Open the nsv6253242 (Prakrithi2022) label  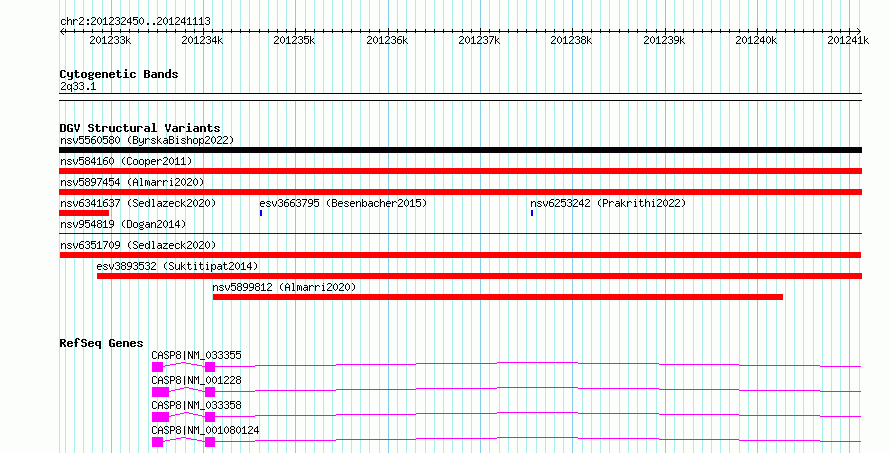click(x=608, y=203)
